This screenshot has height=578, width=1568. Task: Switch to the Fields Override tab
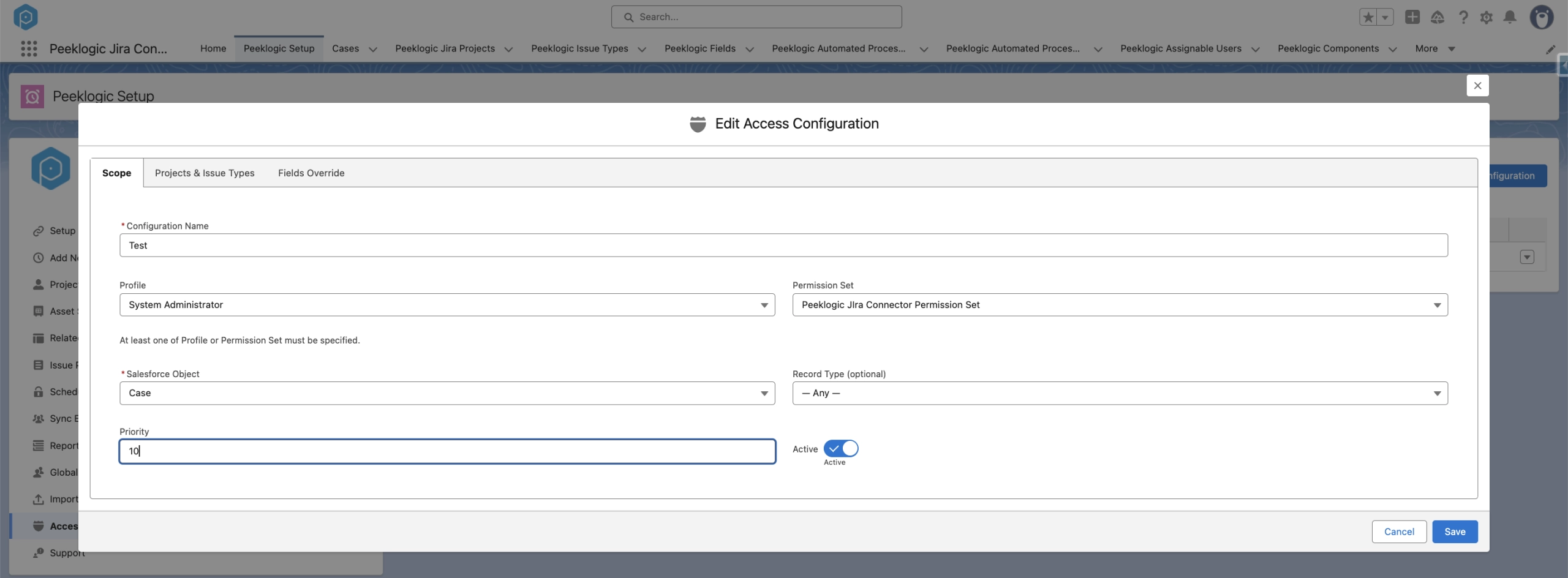[311, 173]
